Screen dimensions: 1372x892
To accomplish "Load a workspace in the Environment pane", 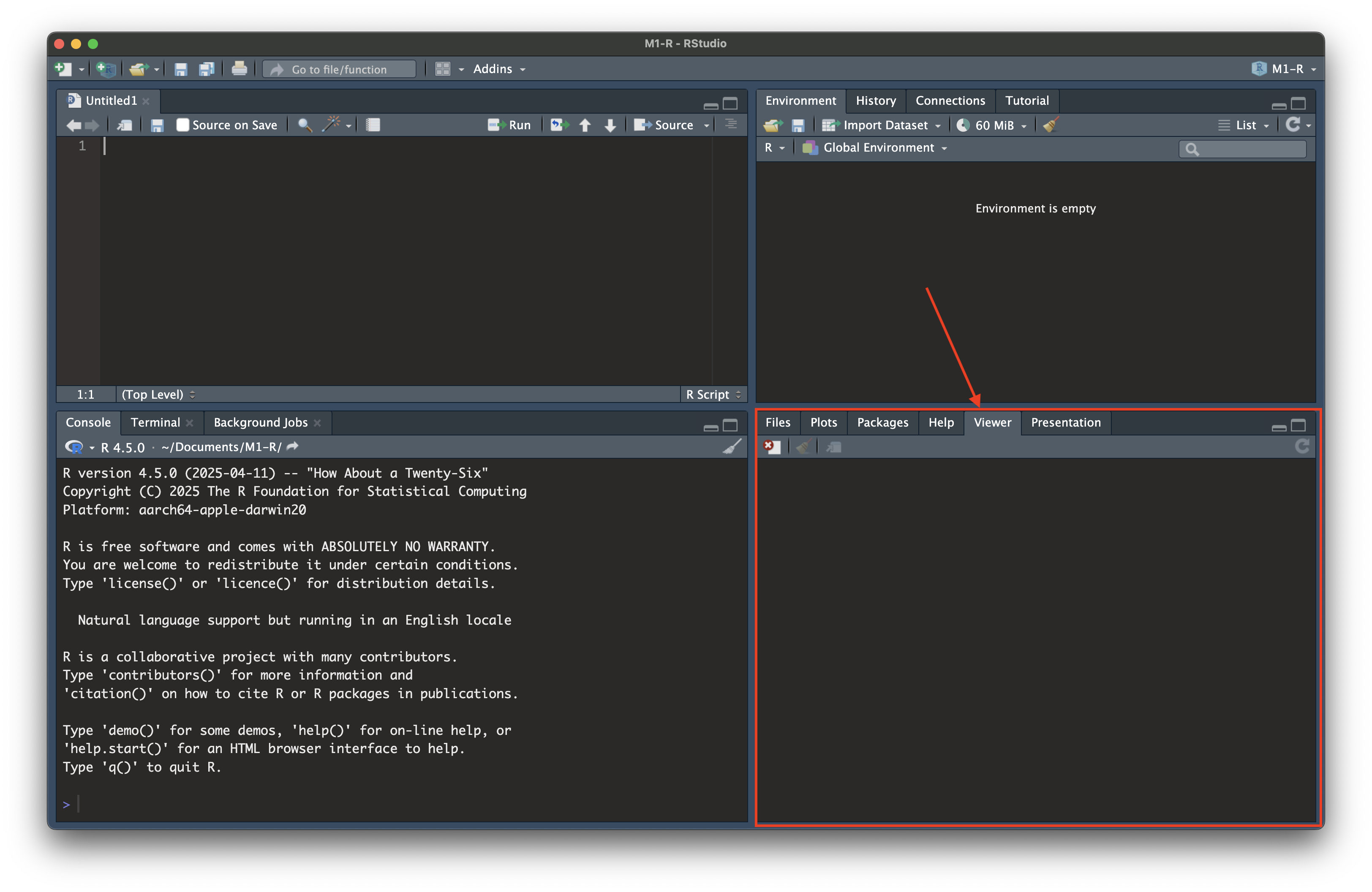I will (x=773, y=125).
